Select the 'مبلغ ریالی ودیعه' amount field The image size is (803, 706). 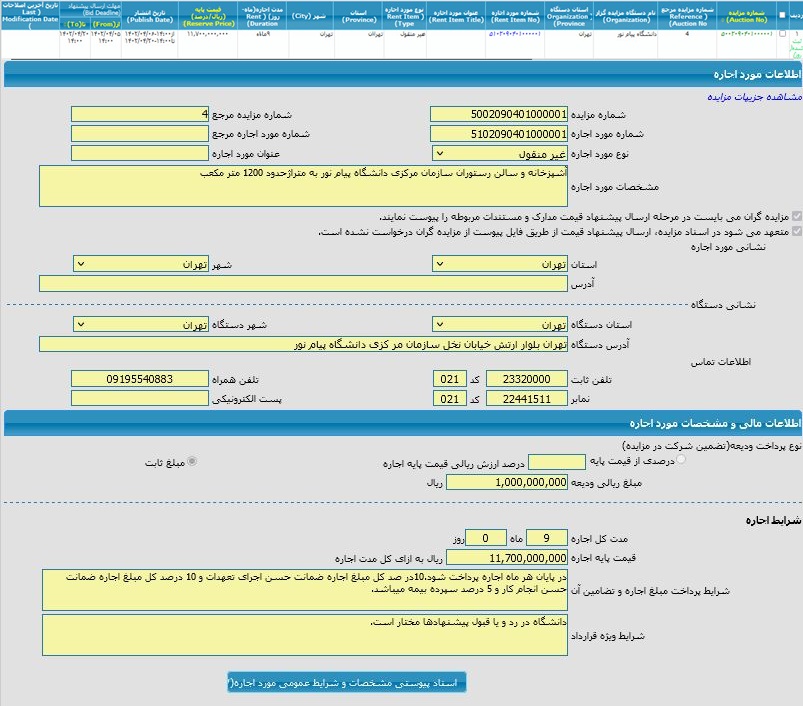[x=507, y=482]
